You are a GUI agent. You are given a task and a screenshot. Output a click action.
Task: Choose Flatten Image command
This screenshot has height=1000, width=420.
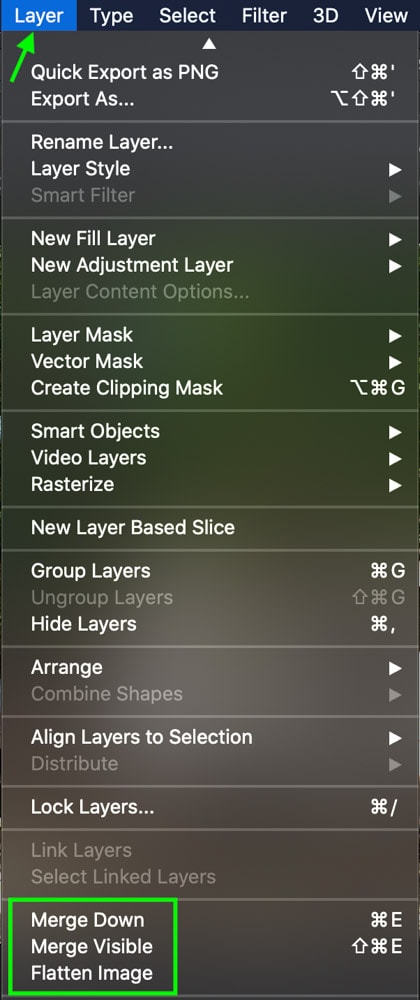pyautogui.click(x=210, y=974)
